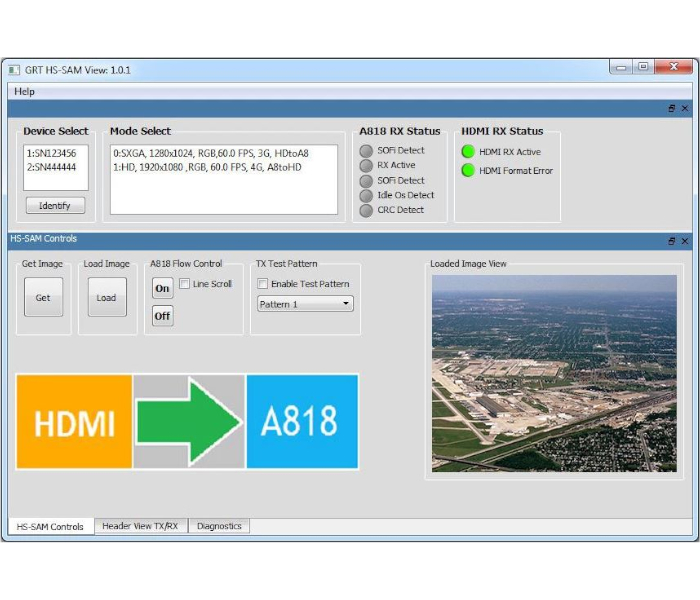Open the Help menu
Viewport: 700px width, 600px height.
tap(25, 91)
